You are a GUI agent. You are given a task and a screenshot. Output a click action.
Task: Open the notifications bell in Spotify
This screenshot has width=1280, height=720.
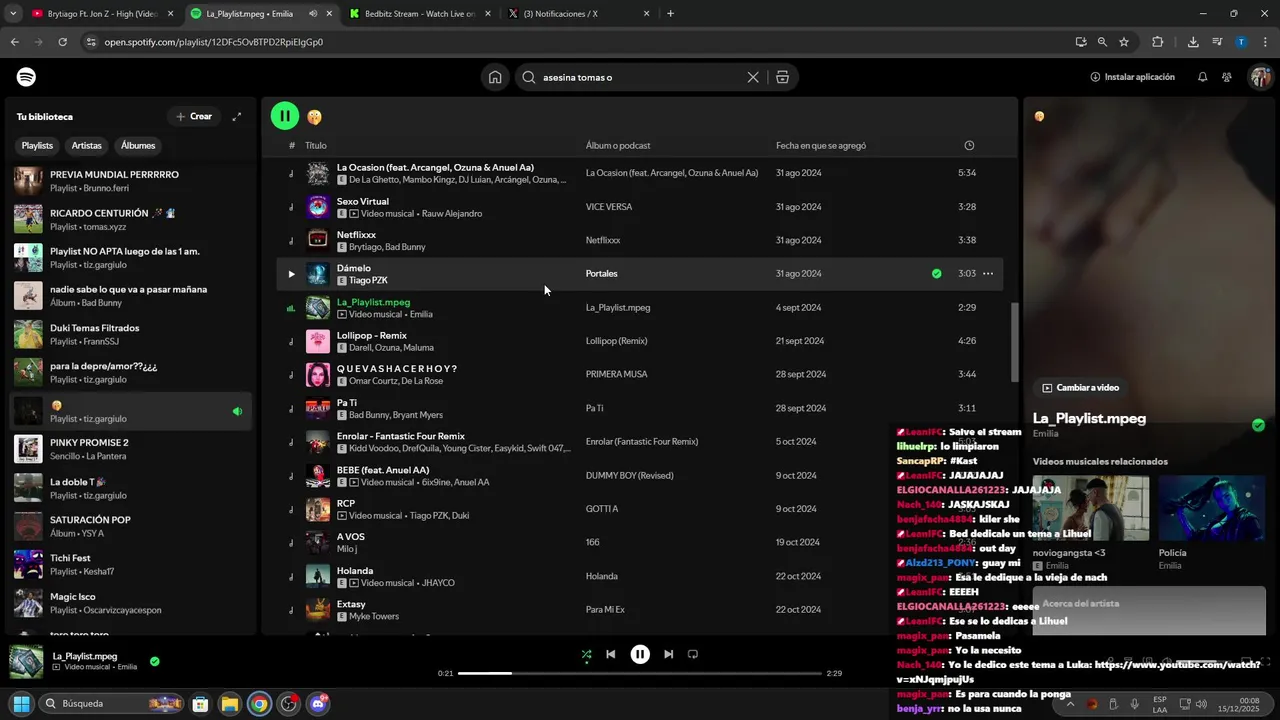[1202, 77]
